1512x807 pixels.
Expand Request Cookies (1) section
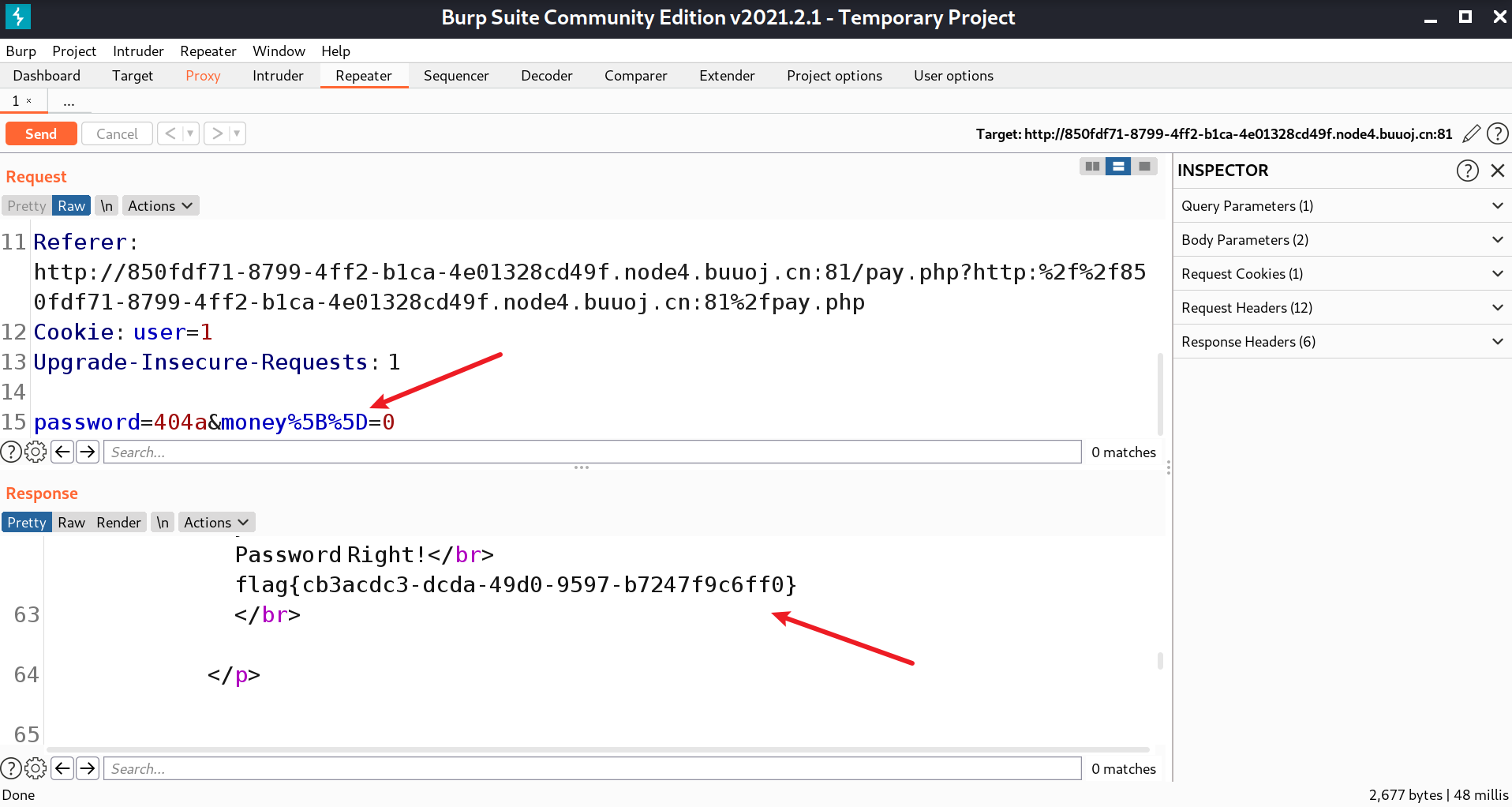(x=1342, y=274)
